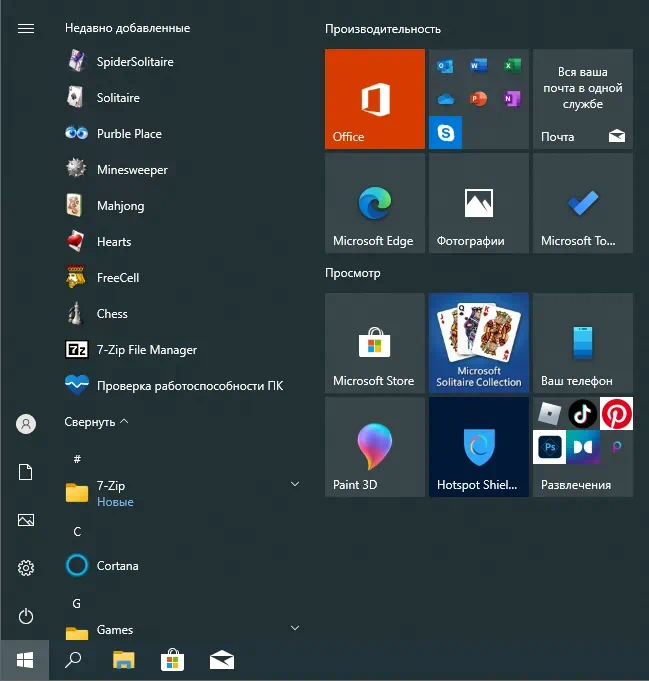Open the Фотографии tile
The width and height of the screenshot is (649, 681).
coord(479,203)
